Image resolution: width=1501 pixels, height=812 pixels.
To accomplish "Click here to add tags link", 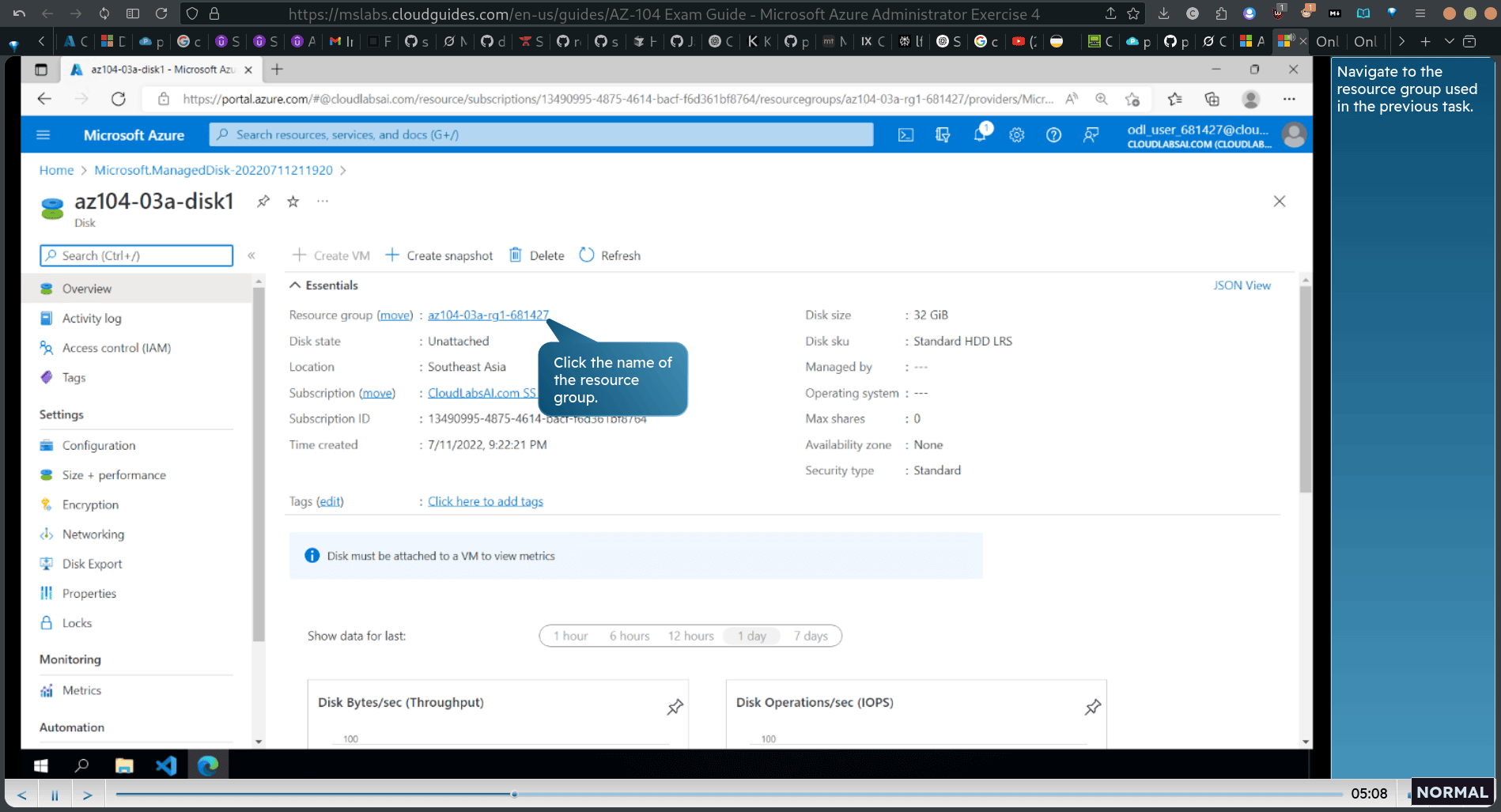I will [x=486, y=501].
